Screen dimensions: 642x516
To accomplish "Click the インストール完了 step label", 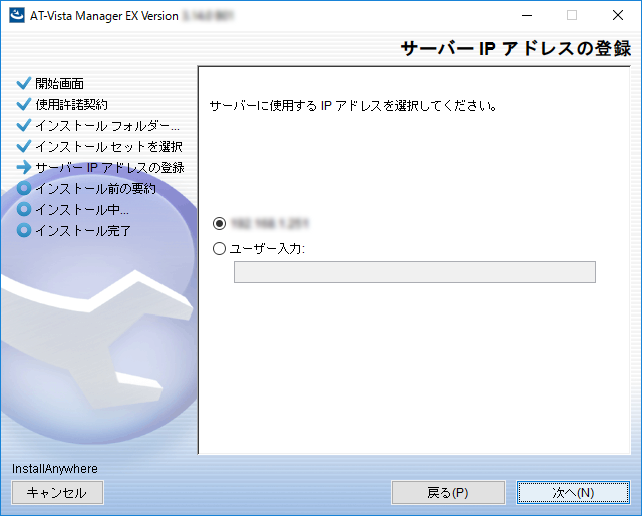I will (83, 231).
